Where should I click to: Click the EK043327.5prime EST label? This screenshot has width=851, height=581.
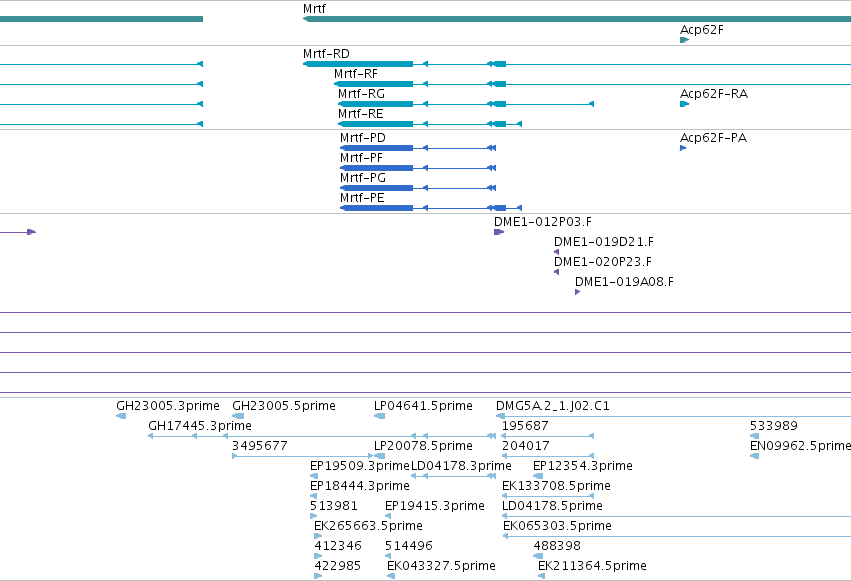point(441,566)
